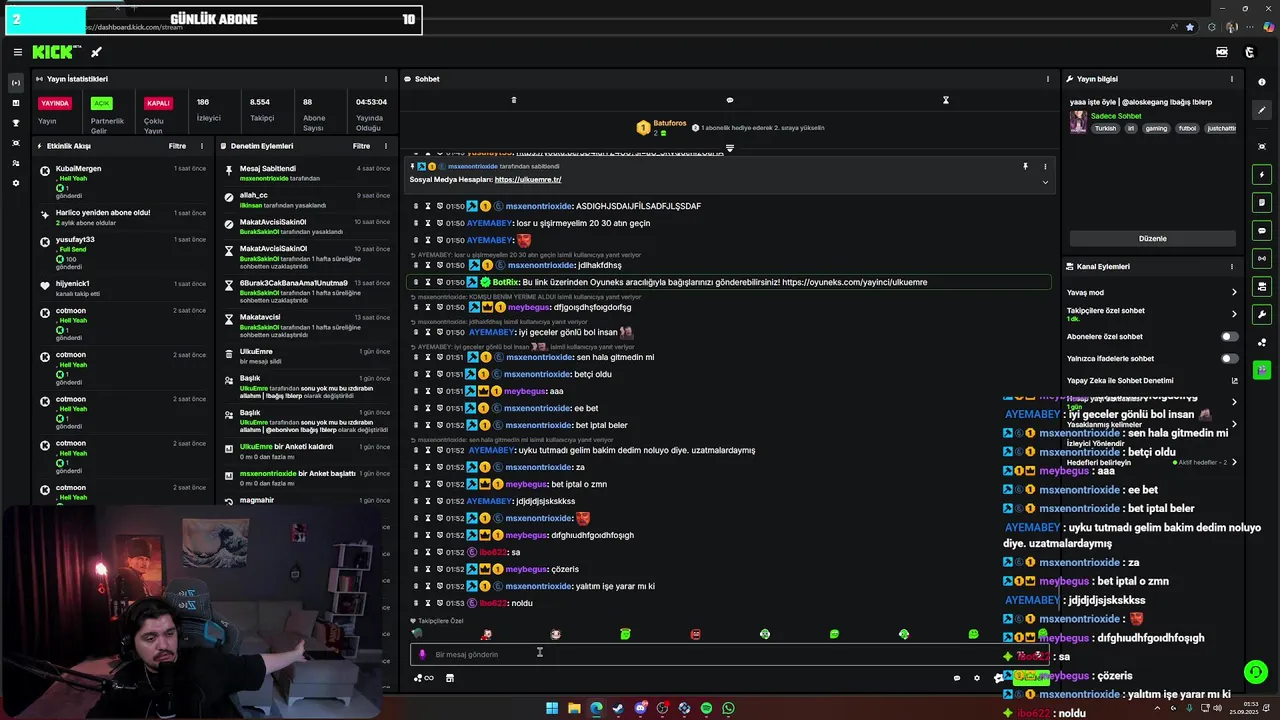Click the hourglass icon at top of chat
The image size is (1280, 720).
(x=945, y=100)
